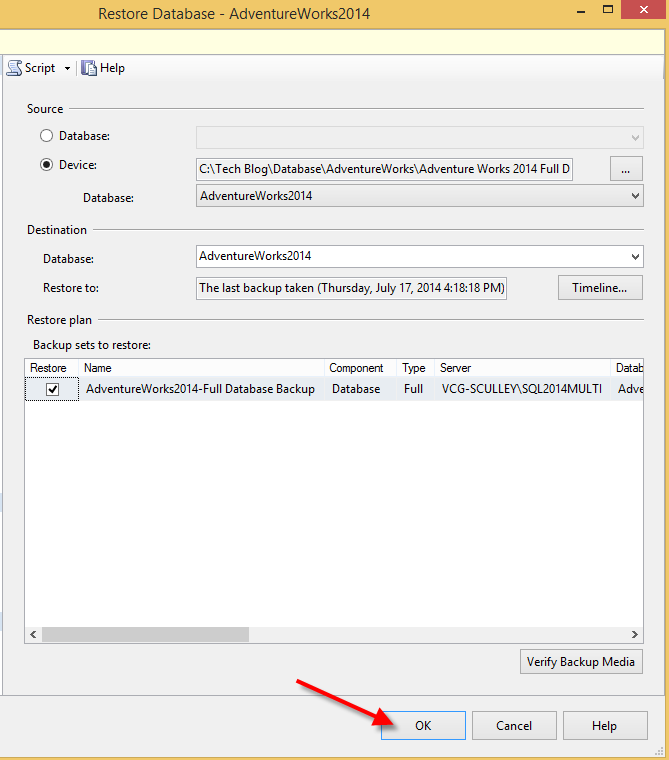
Task: Click the Component column header
Action: 360,368
